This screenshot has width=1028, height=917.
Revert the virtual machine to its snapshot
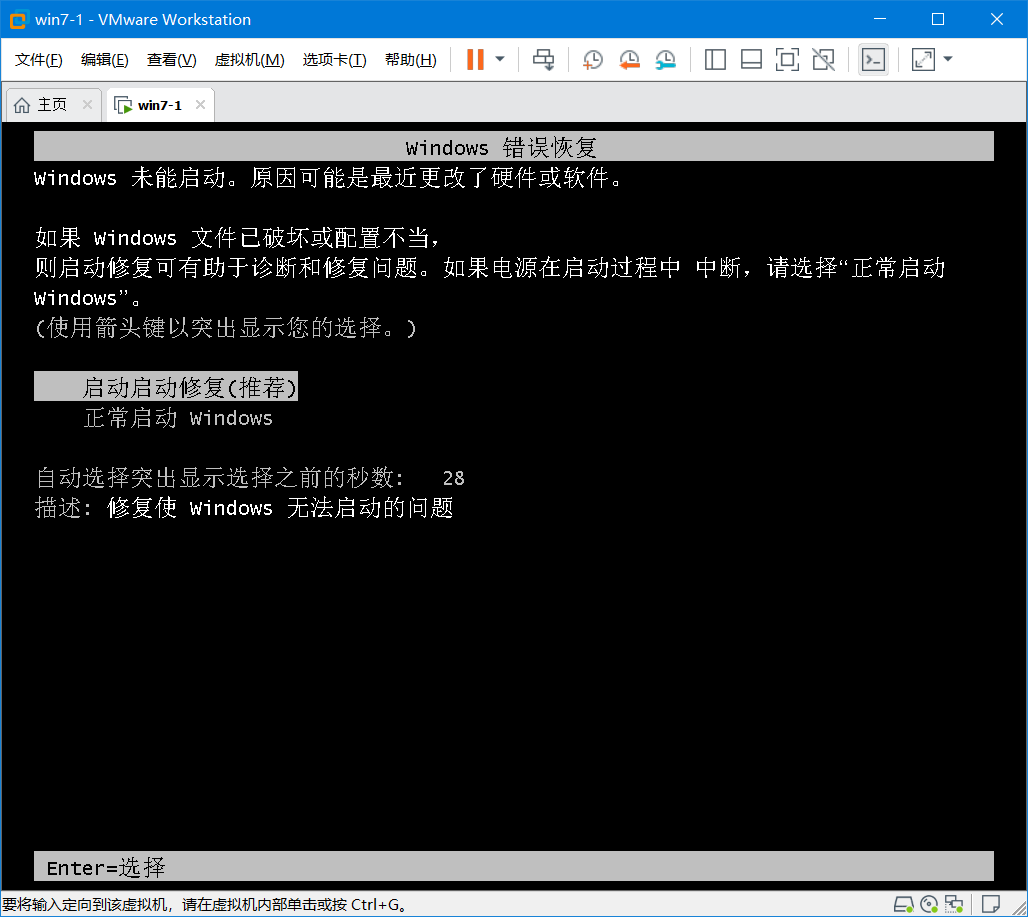point(629,60)
